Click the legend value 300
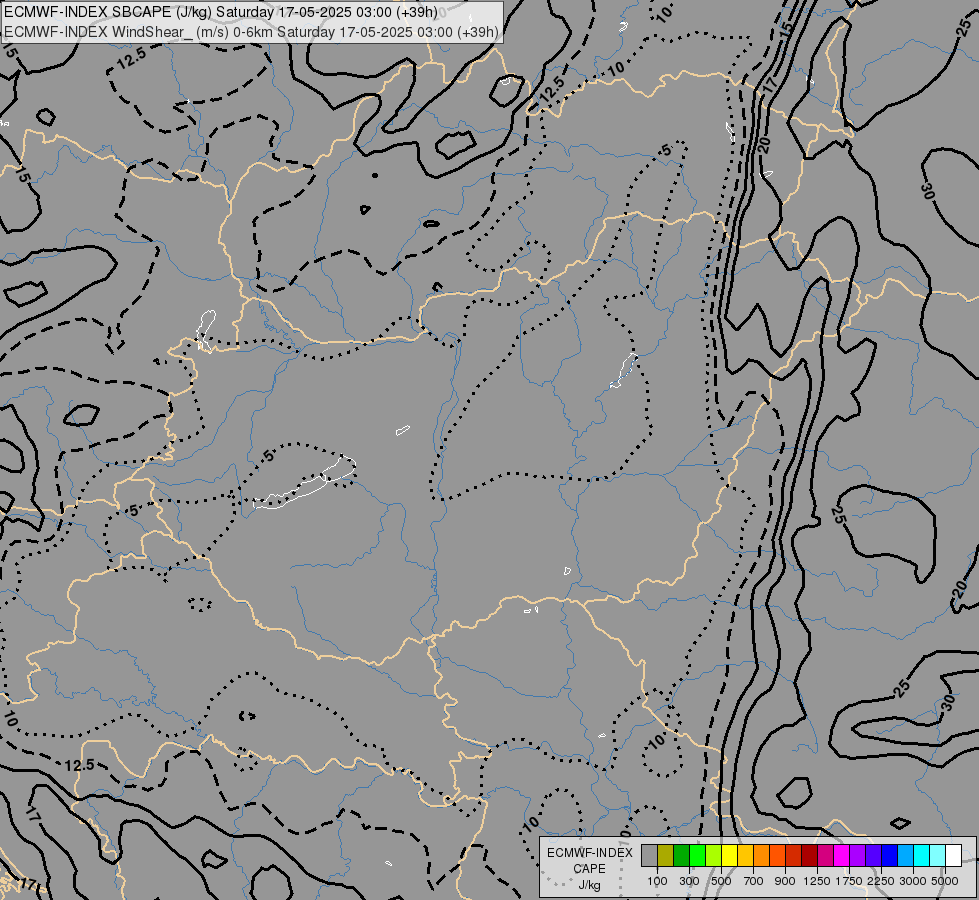The width and height of the screenshot is (979, 900). (x=689, y=881)
